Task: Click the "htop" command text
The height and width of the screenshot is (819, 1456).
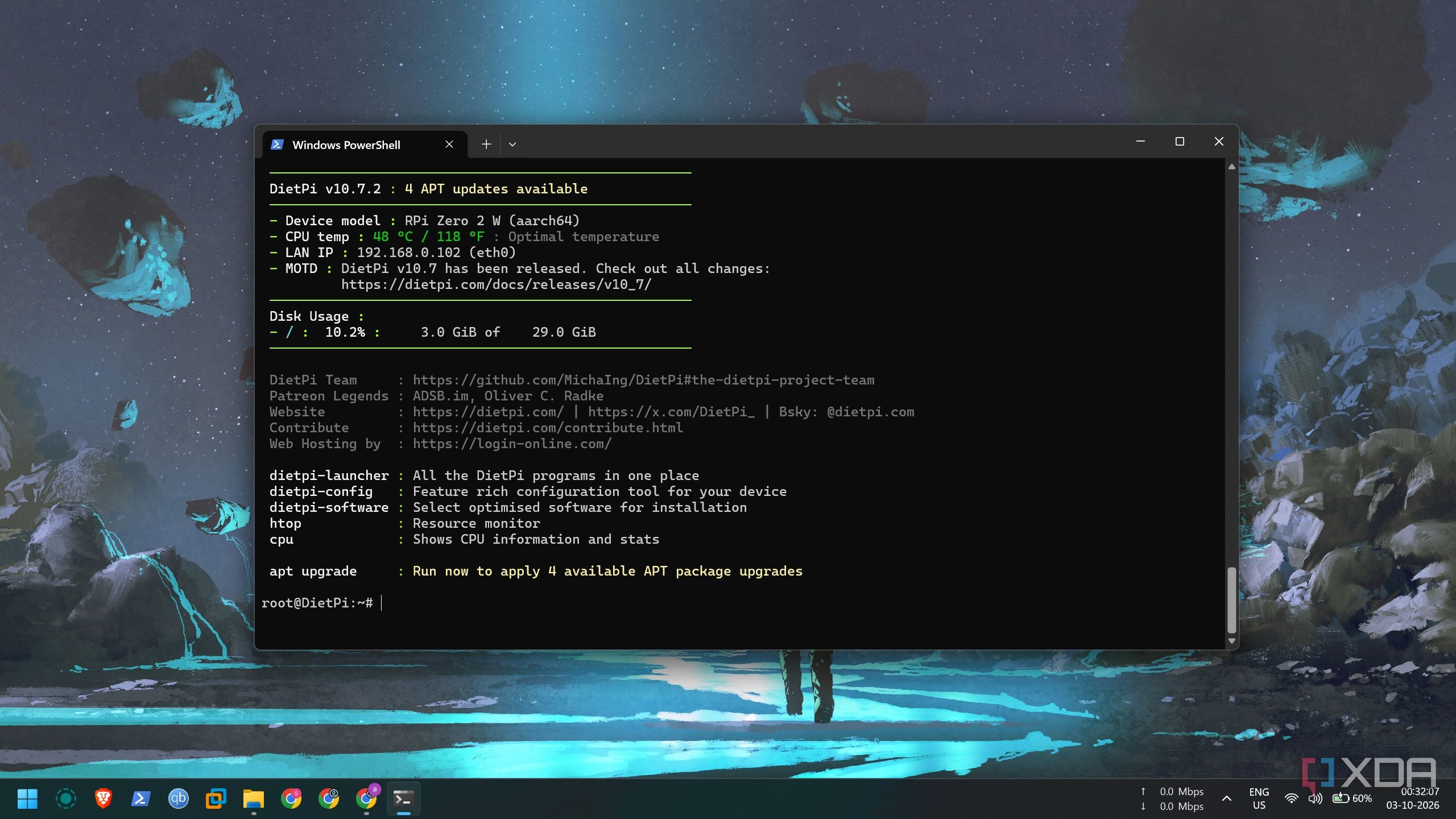Action: (285, 523)
